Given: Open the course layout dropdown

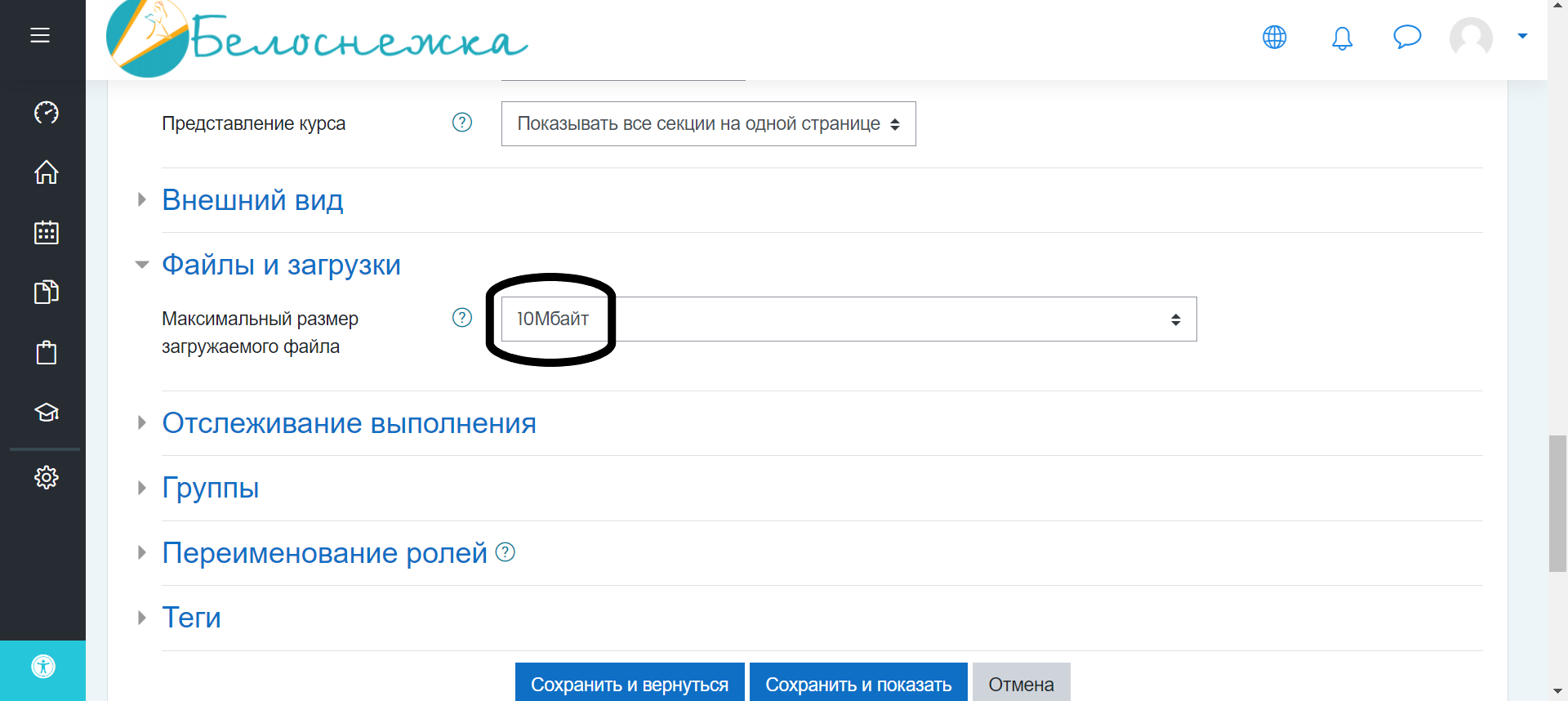Looking at the screenshot, I should pyautogui.click(x=708, y=124).
